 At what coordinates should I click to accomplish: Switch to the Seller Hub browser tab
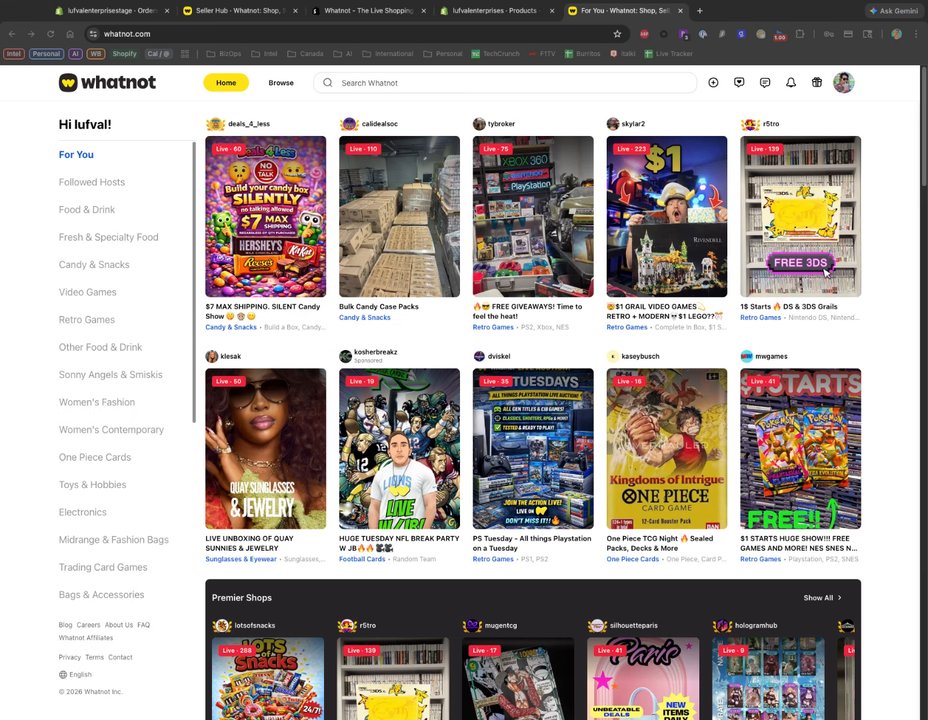click(x=240, y=11)
